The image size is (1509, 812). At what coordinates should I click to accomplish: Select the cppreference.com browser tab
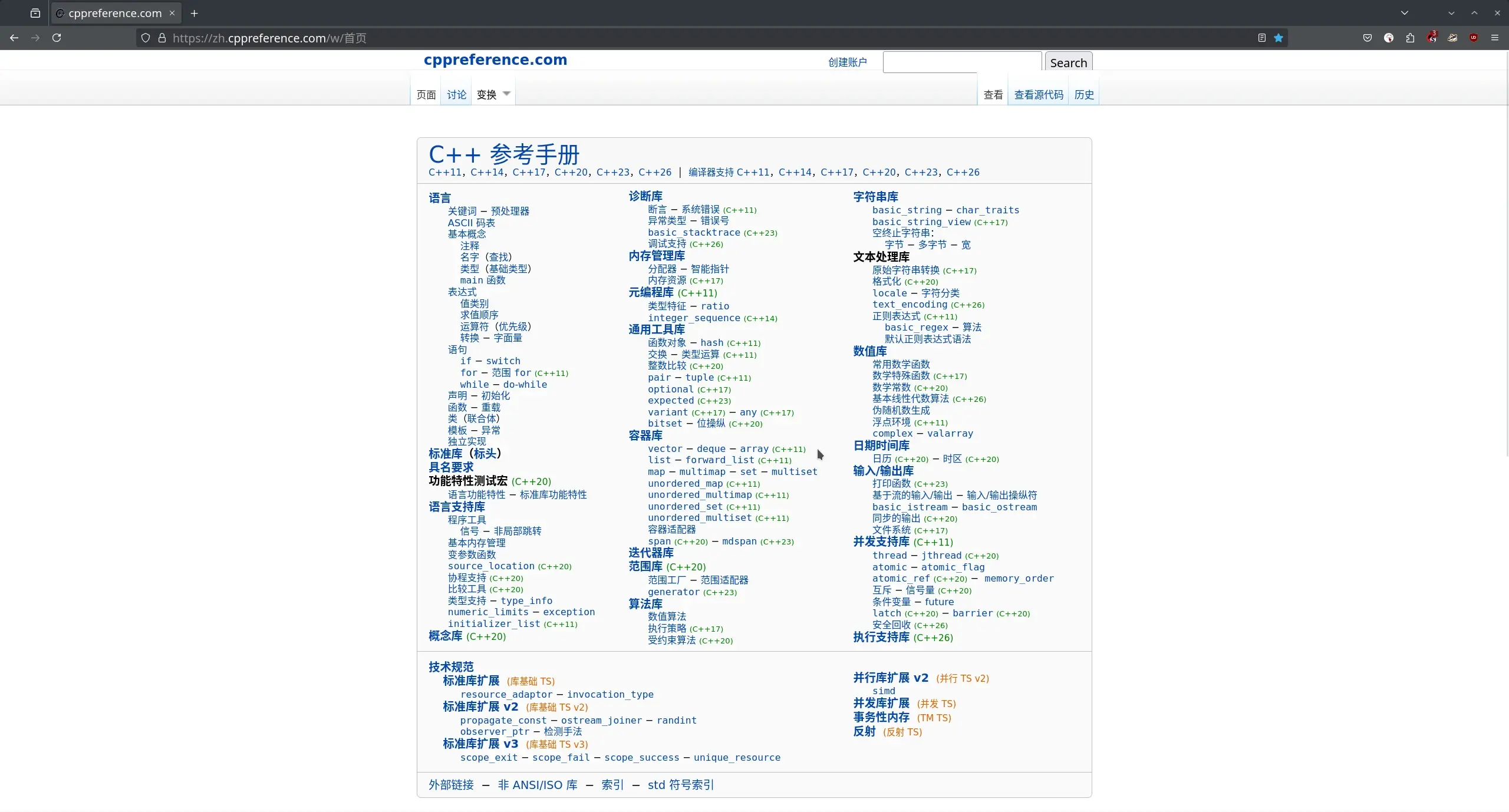[116, 13]
